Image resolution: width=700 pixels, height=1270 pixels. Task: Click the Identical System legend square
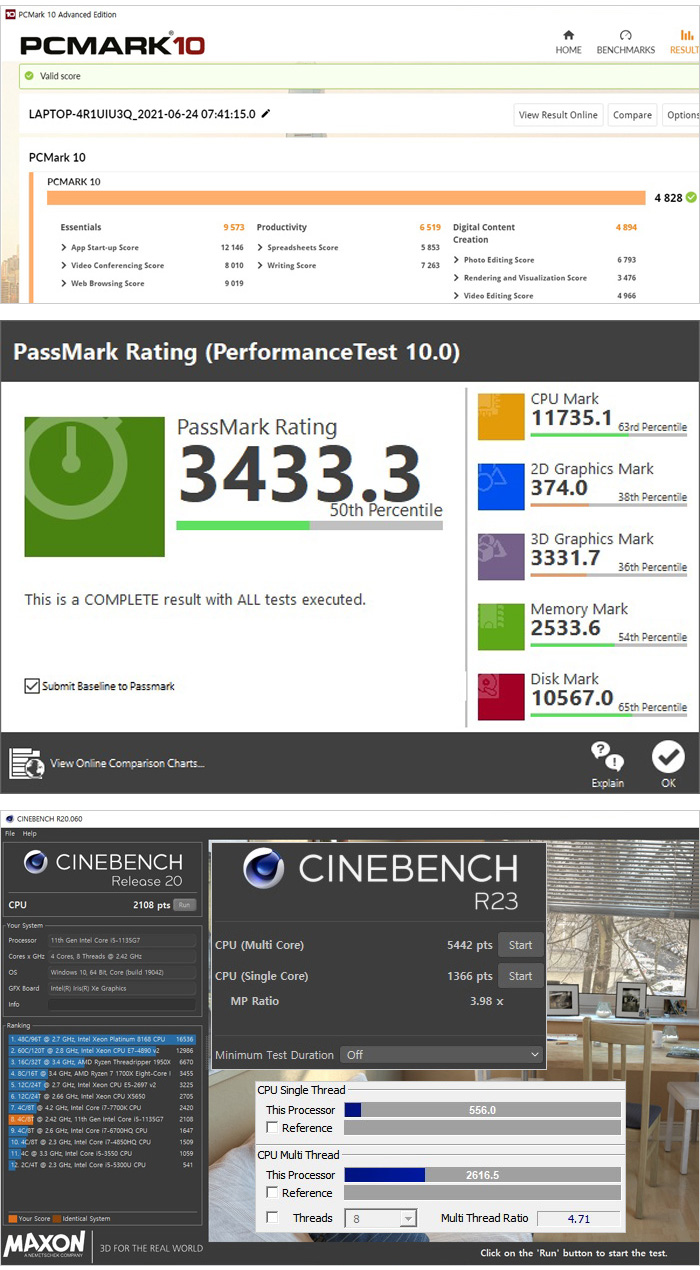[x=57, y=1219]
